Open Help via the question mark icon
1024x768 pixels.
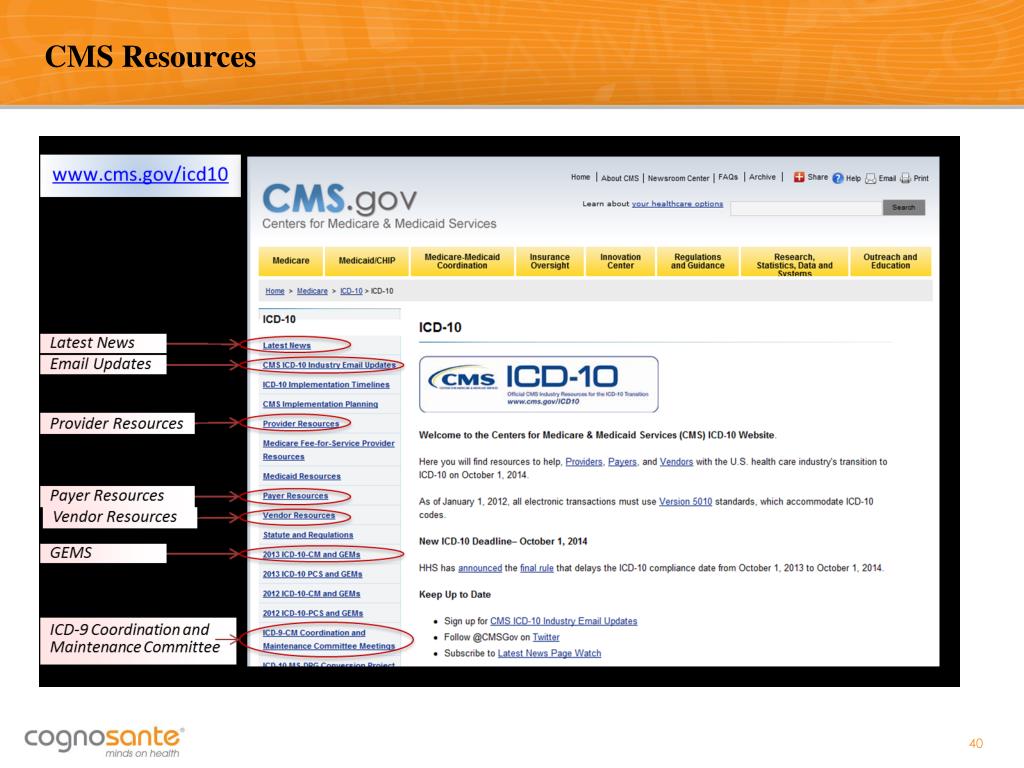(x=838, y=177)
